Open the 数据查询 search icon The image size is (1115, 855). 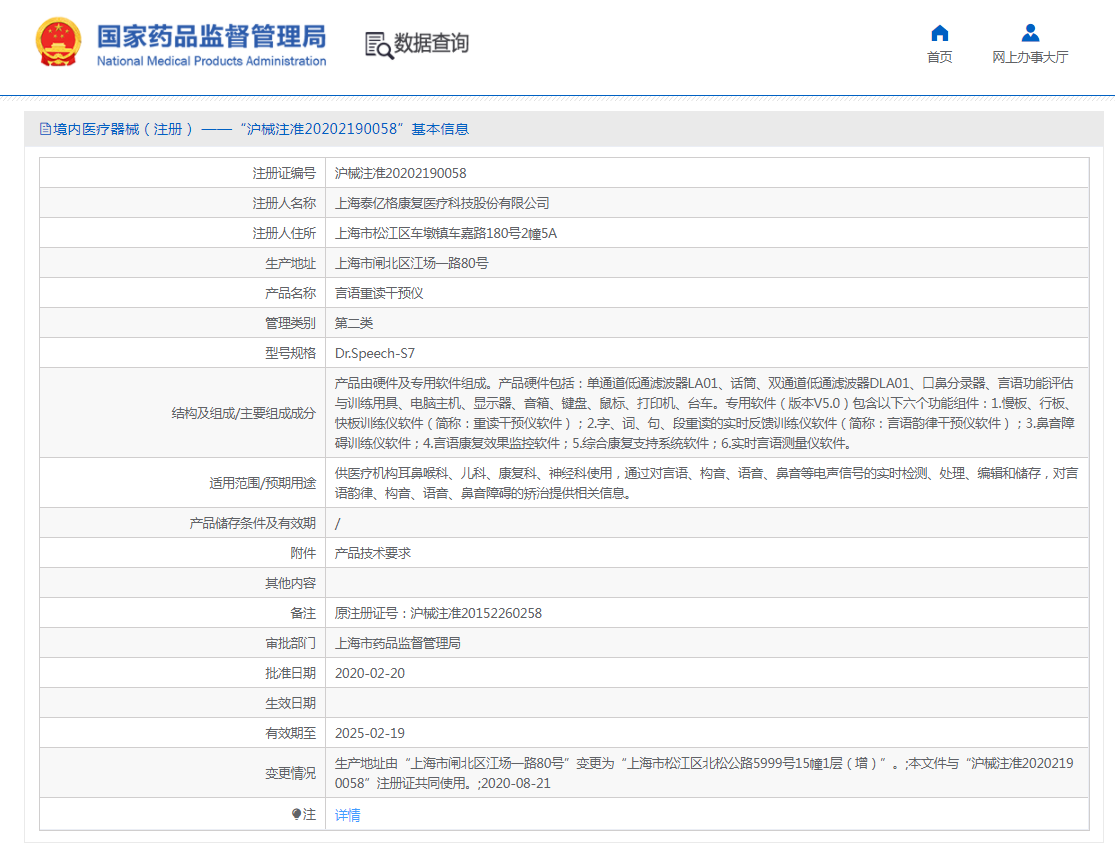pyautogui.click(x=379, y=45)
